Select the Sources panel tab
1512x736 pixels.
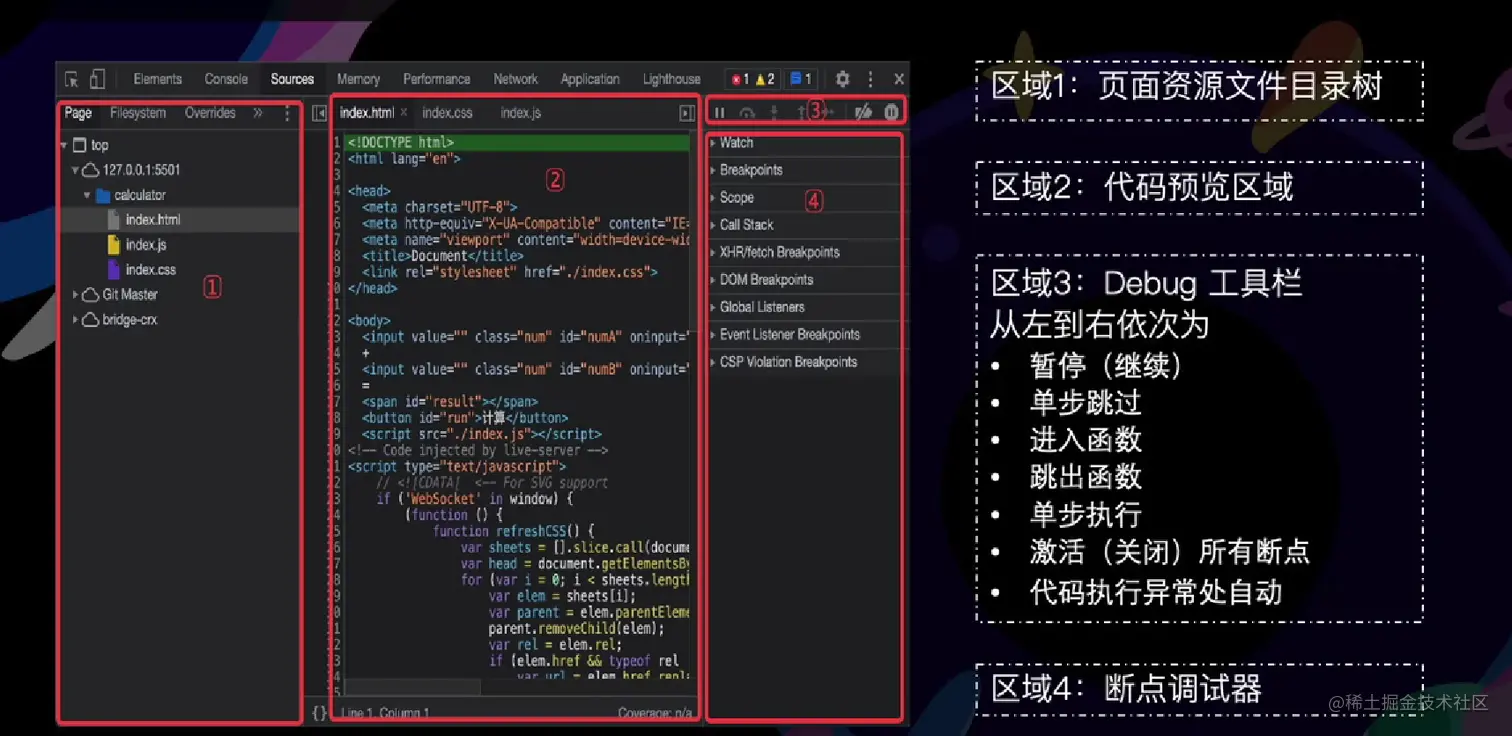point(292,79)
